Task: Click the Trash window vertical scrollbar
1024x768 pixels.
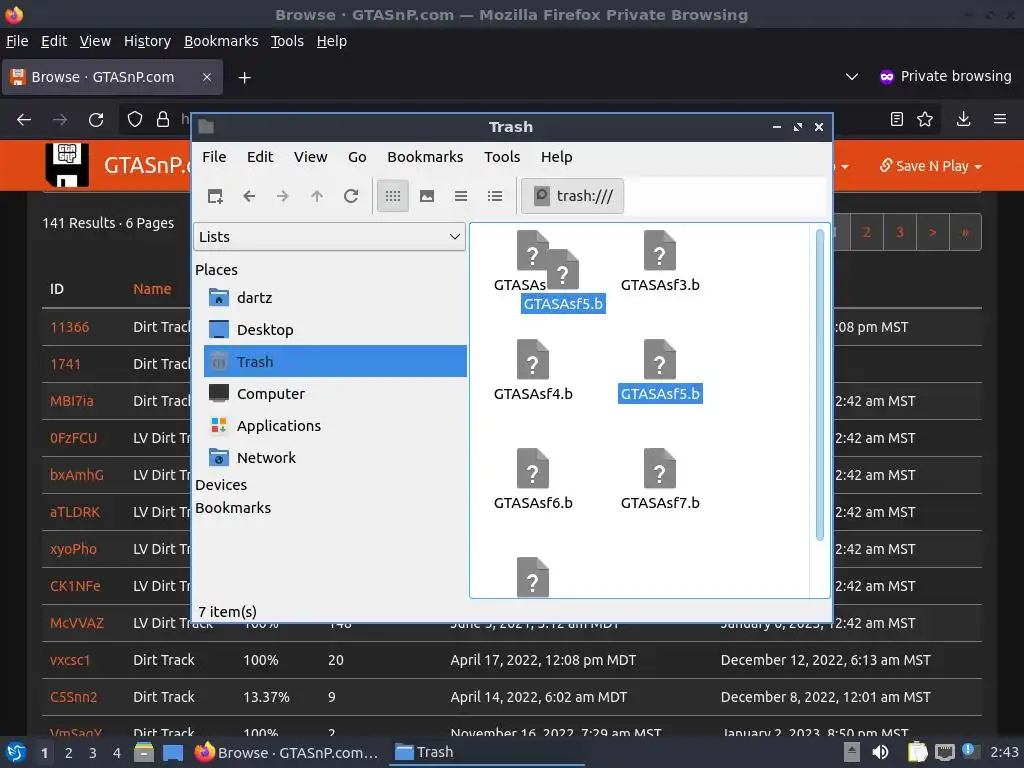Action: click(820, 385)
